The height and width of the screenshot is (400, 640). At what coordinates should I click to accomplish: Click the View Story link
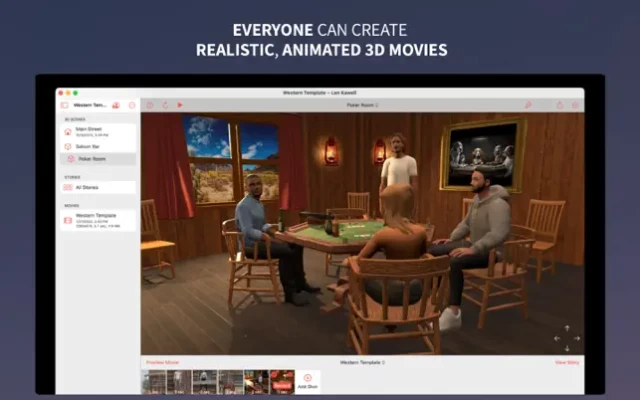(x=567, y=362)
